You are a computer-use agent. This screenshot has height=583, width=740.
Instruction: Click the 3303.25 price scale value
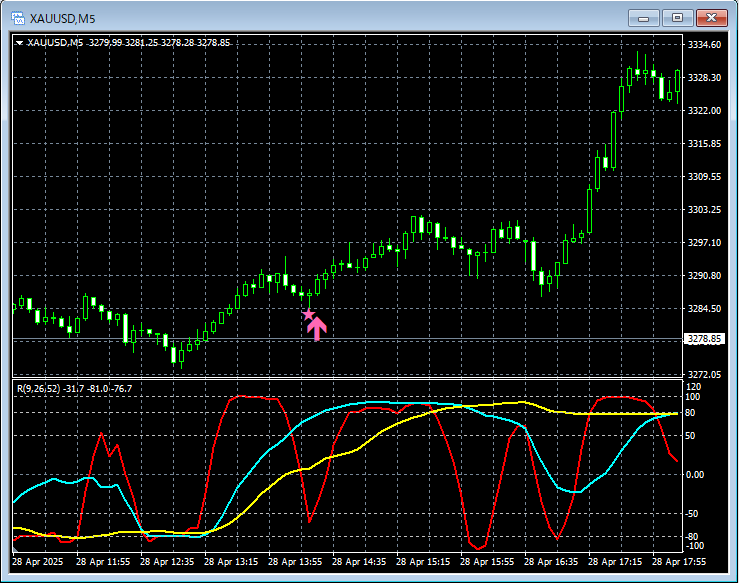point(704,209)
